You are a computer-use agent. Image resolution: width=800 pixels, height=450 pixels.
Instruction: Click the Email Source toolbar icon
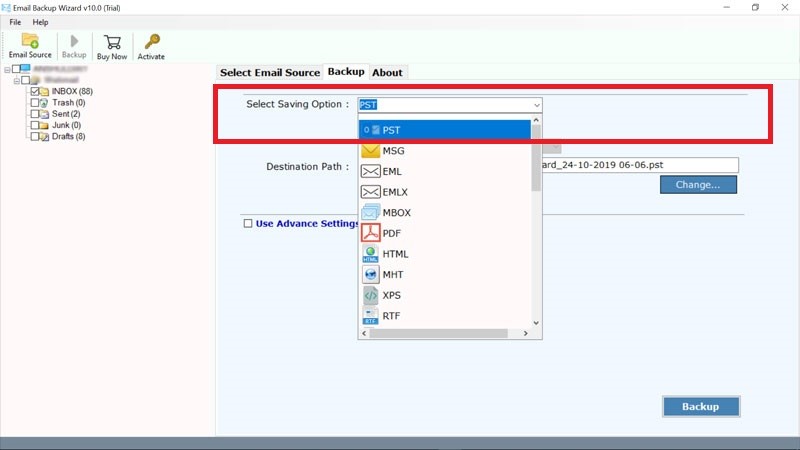pyautogui.click(x=30, y=45)
